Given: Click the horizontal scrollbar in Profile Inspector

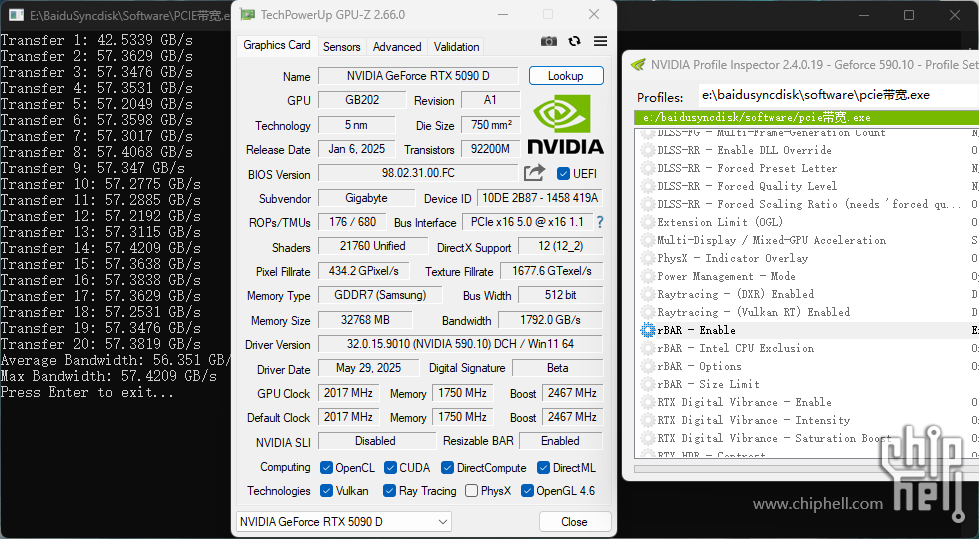Looking at the screenshot, I should click(x=807, y=469).
